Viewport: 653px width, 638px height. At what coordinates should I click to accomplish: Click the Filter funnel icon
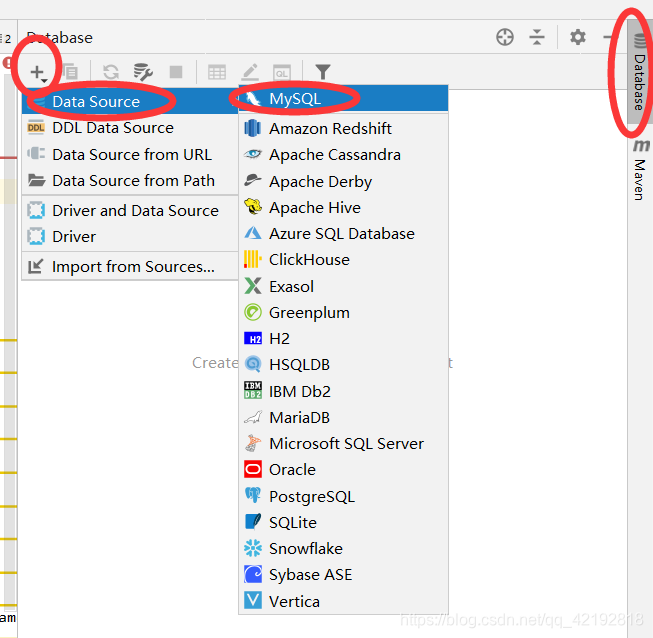tap(323, 72)
